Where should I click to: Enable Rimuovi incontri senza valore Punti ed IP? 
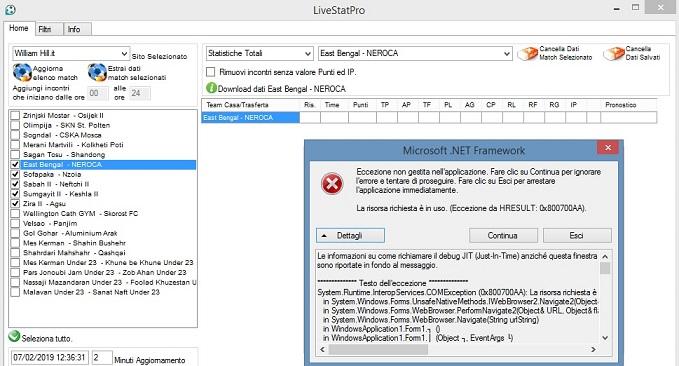(210, 72)
